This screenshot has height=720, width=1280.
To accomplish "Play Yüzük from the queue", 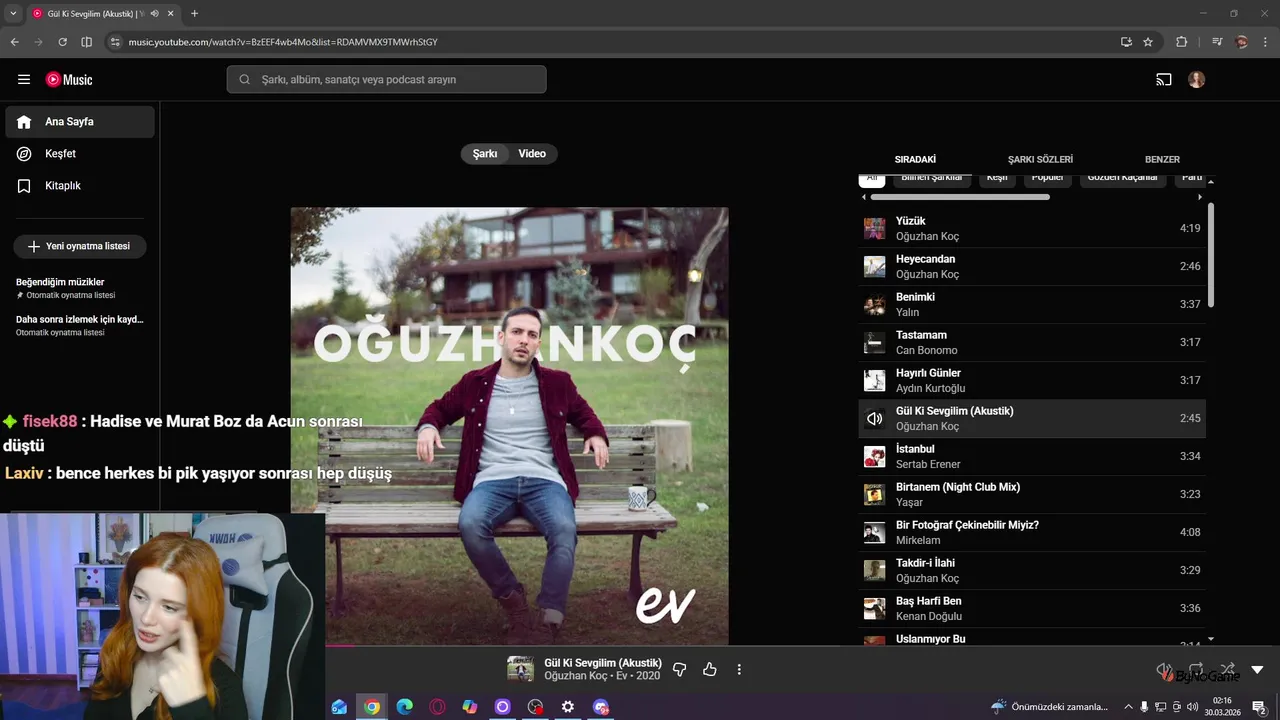I will (x=1032, y=228).
